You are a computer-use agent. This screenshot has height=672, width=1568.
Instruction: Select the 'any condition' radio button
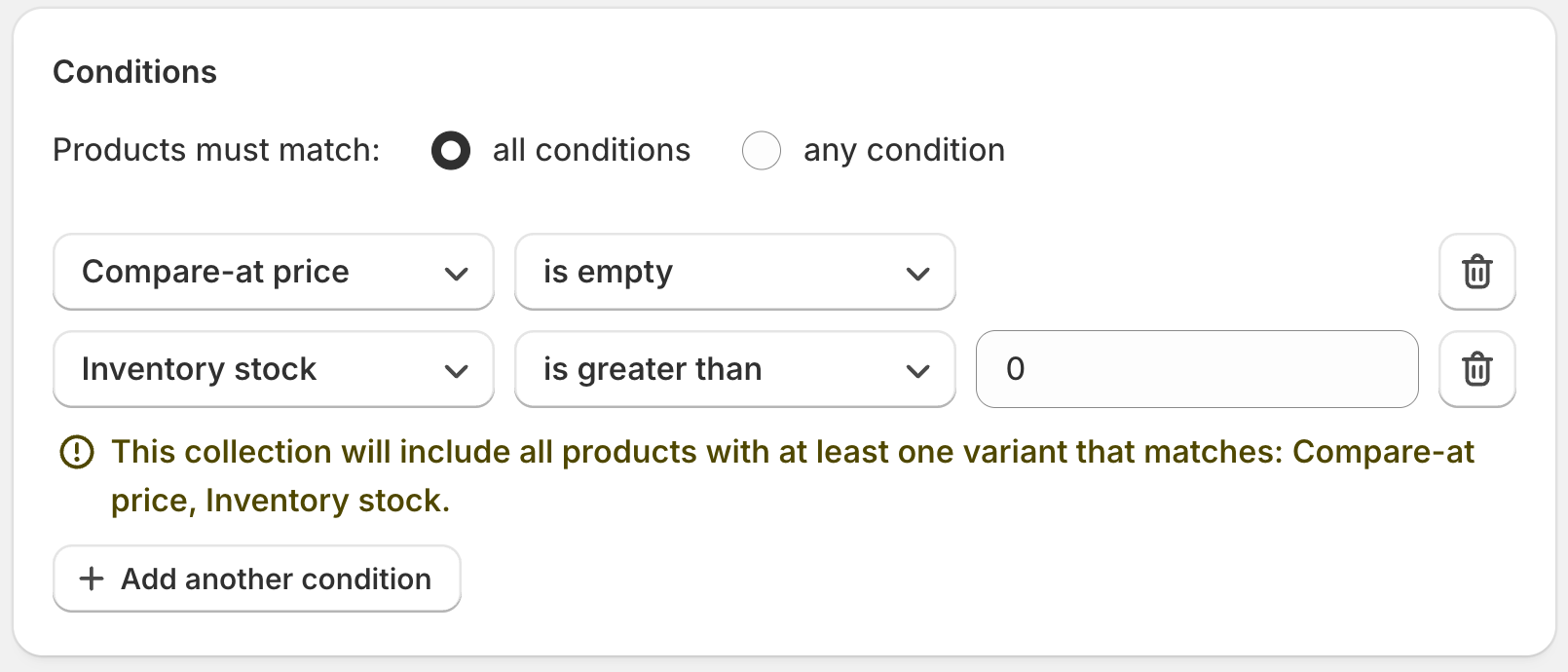(762, 151)
